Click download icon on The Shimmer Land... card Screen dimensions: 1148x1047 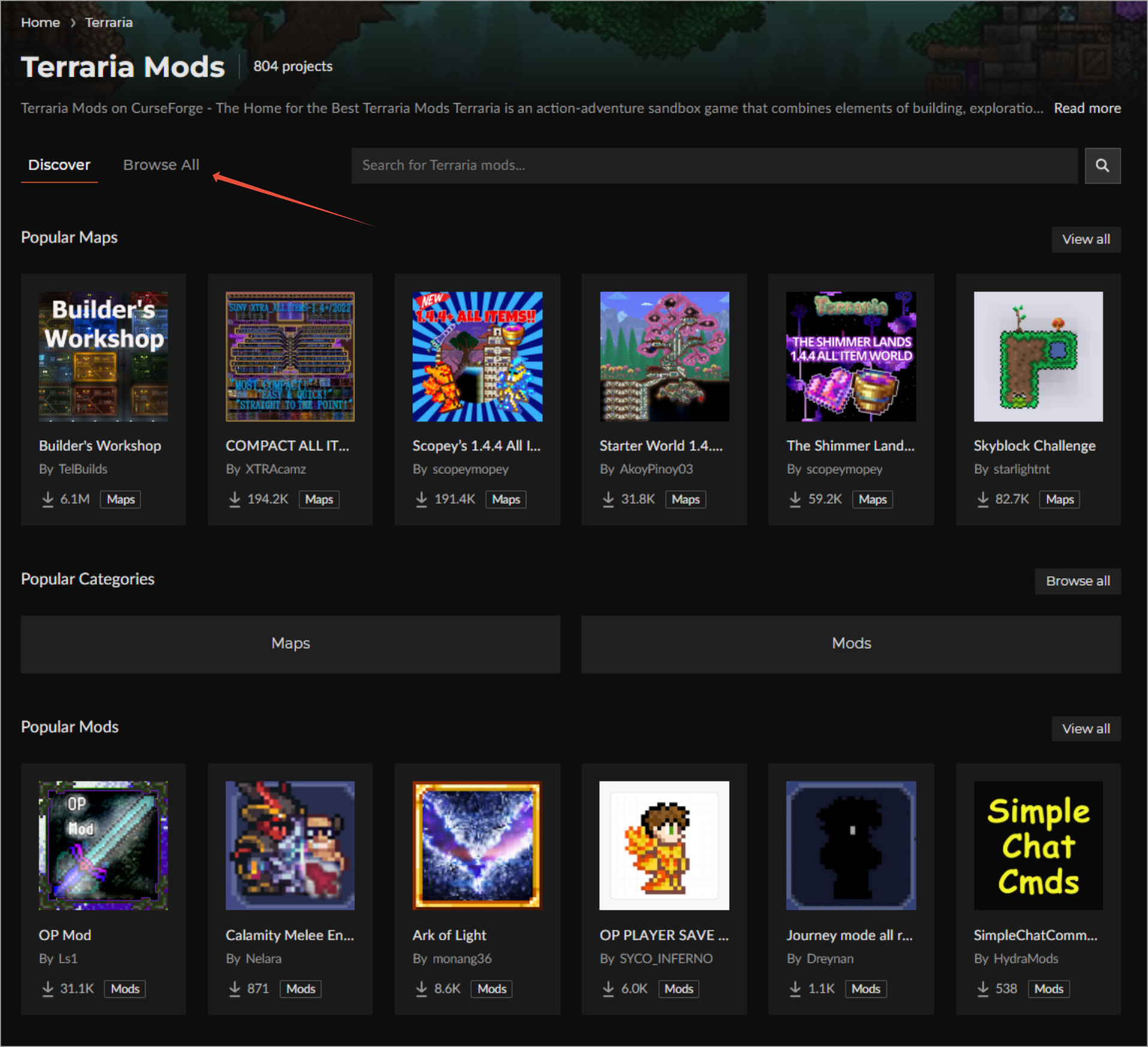point(796,500)
